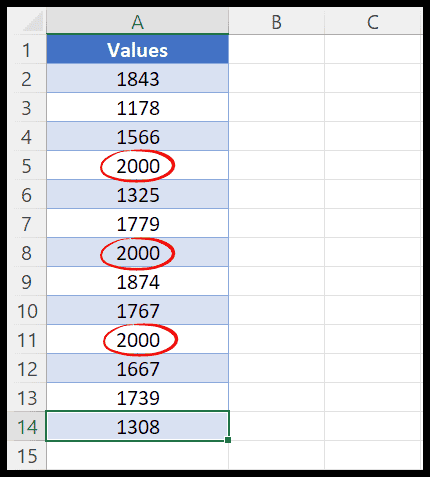The height and width of the screenshot is (477, 430).
Task: Select cell containing 1874
Action: (138, 281)
